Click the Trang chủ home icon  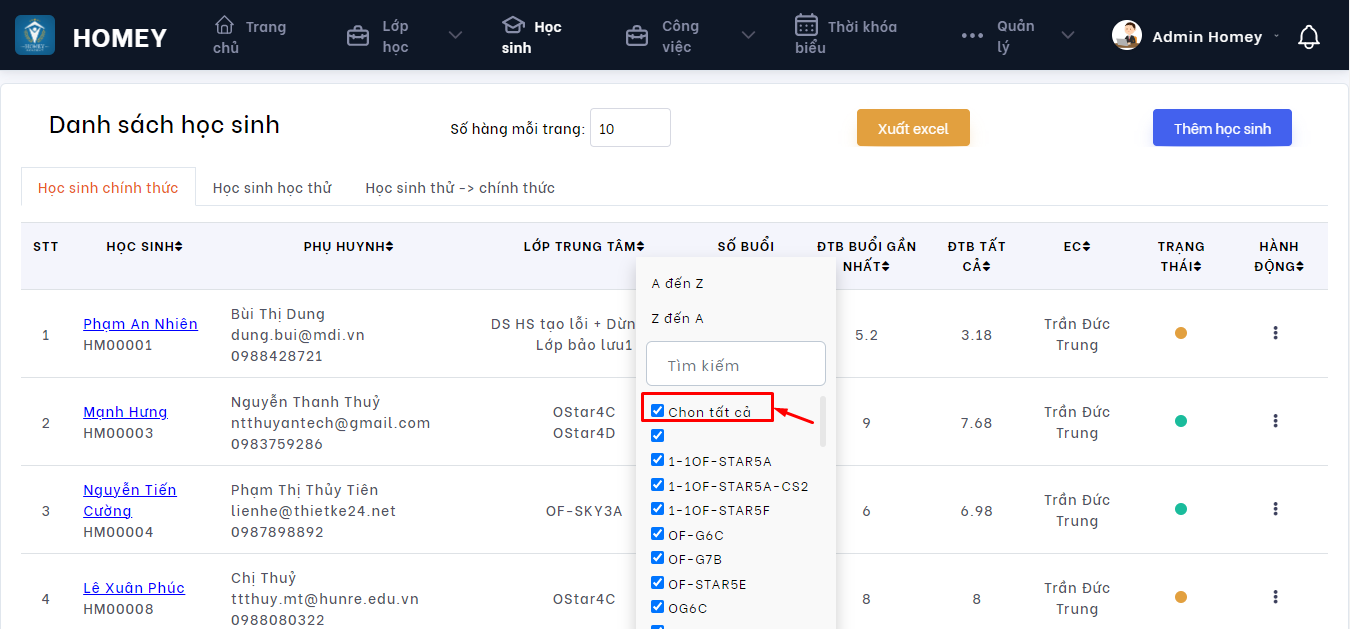click(x=225, y=25)
